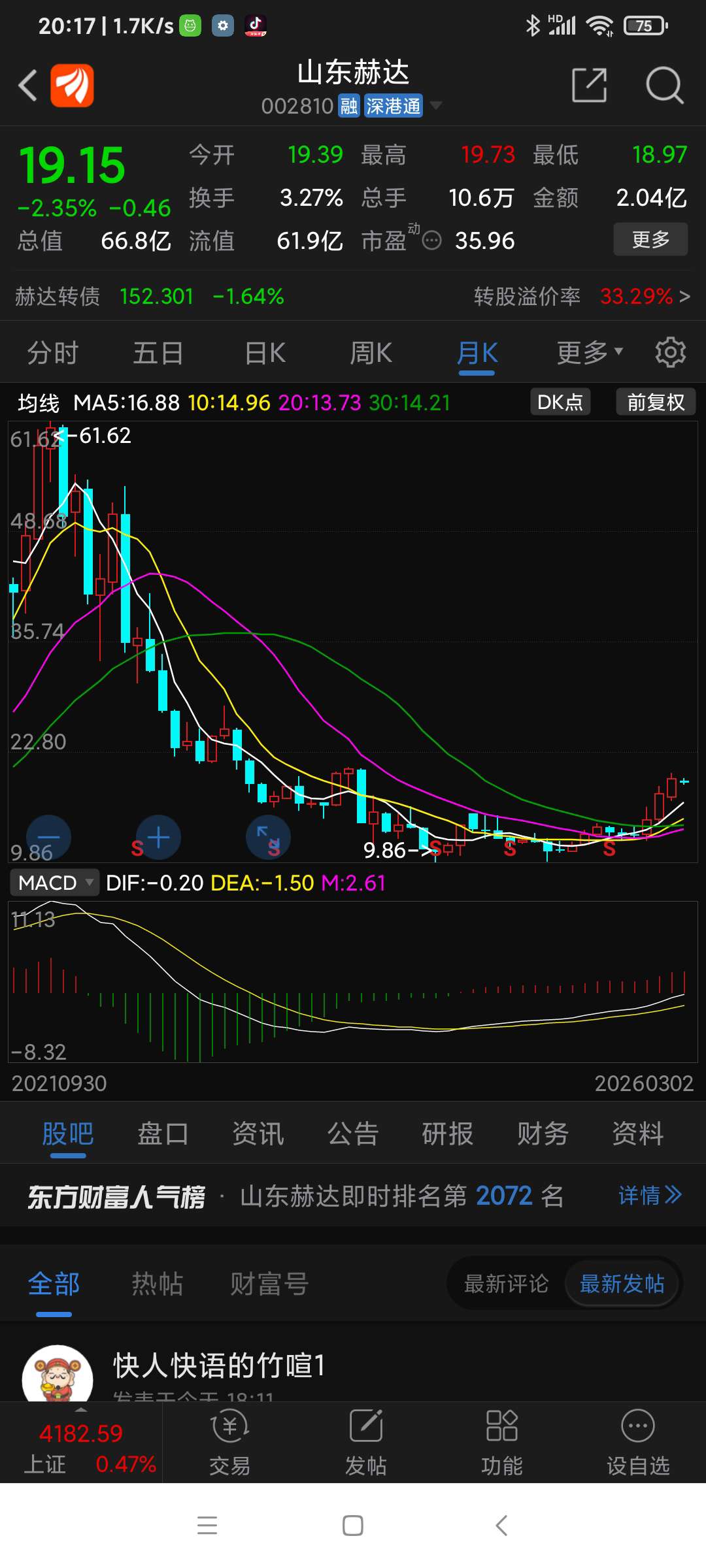Open the 资料 tab
Screen dimensions: 706x1568
(638, 1134)
